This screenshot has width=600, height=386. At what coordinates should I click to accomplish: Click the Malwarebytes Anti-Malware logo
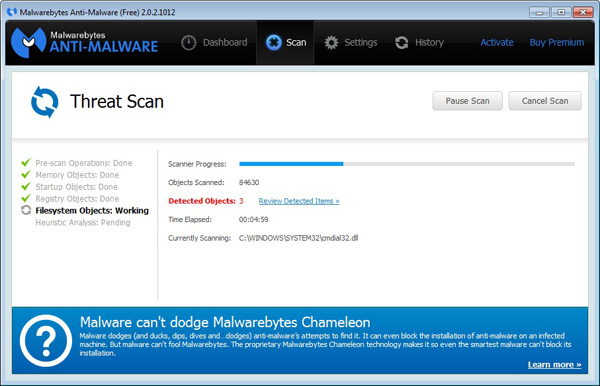84,42
